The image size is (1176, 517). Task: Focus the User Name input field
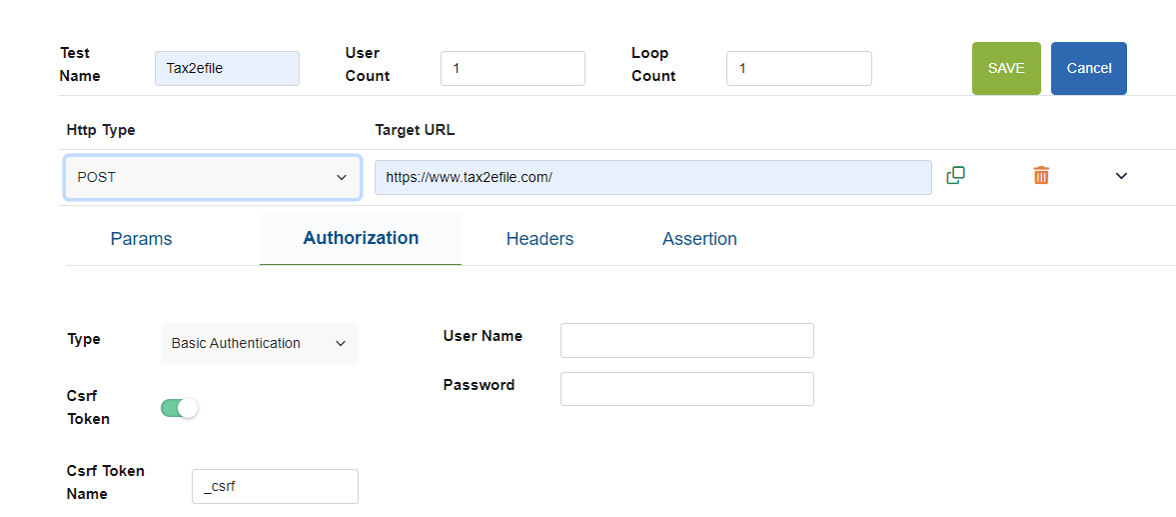click(x=686, y=340)
